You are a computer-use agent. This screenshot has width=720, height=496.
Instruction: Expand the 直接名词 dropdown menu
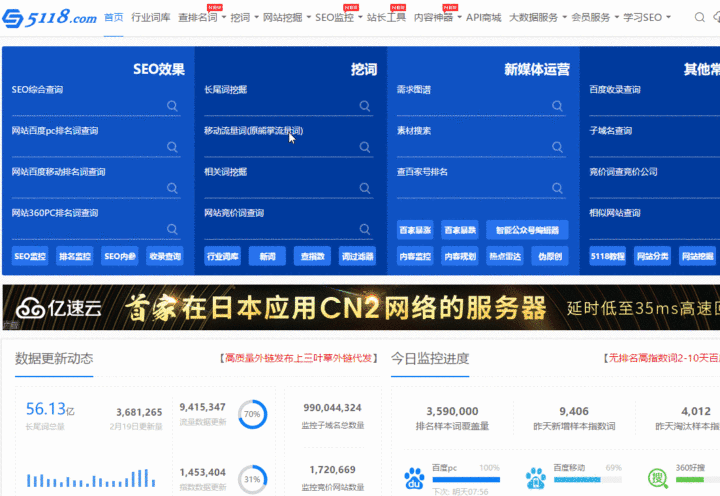(201, 18)
